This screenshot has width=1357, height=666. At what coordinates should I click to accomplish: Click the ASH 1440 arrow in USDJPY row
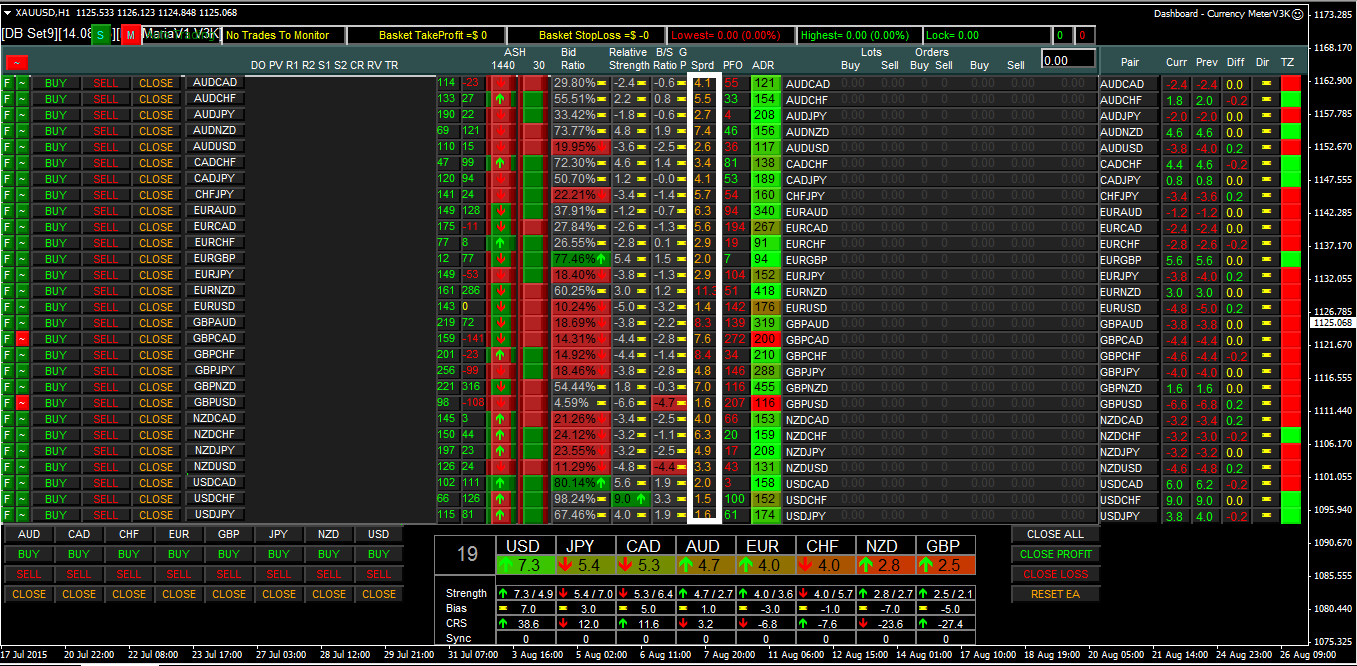click(500, 515)
